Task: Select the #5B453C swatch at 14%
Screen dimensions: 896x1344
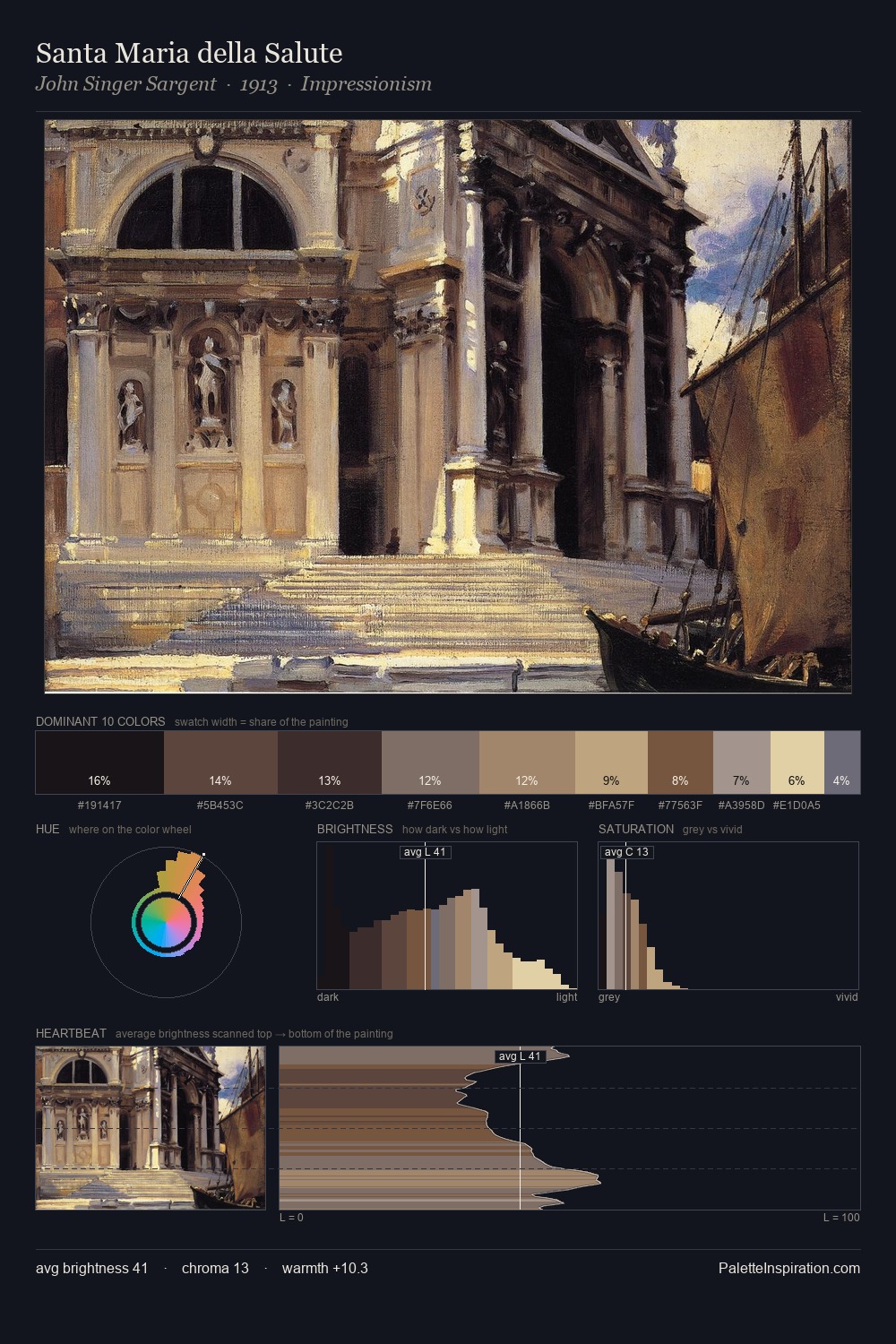Action: [x=220, y=762]
